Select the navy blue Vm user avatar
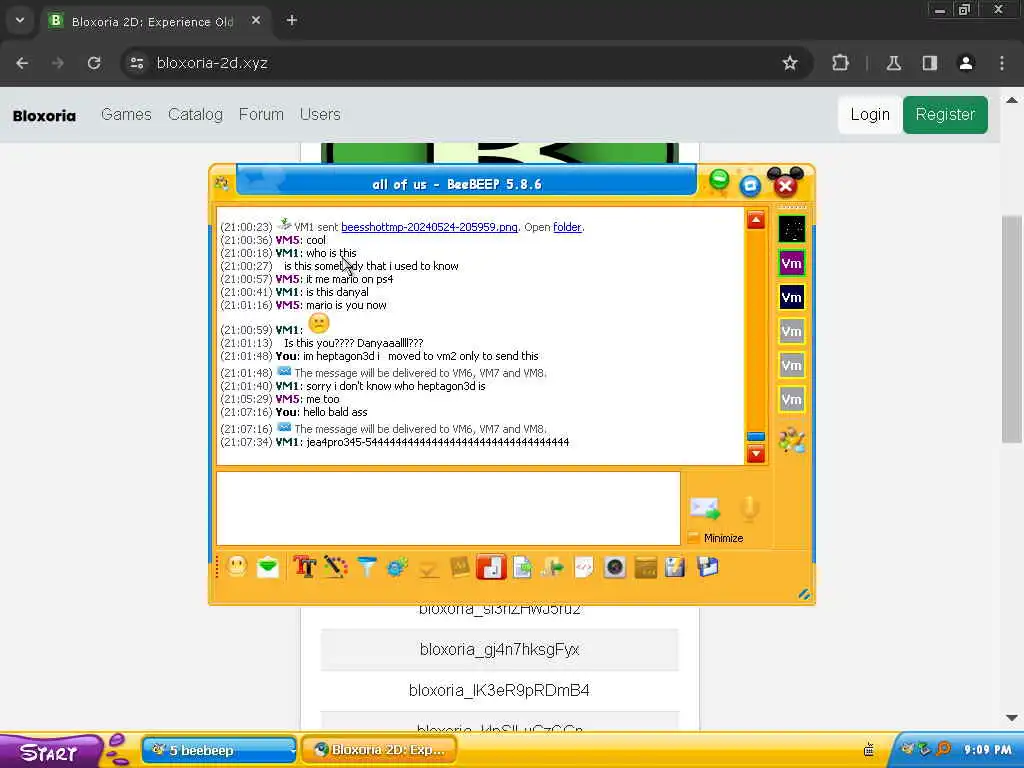The width and height of the screenshot is (1024, 768). point(792,297)
